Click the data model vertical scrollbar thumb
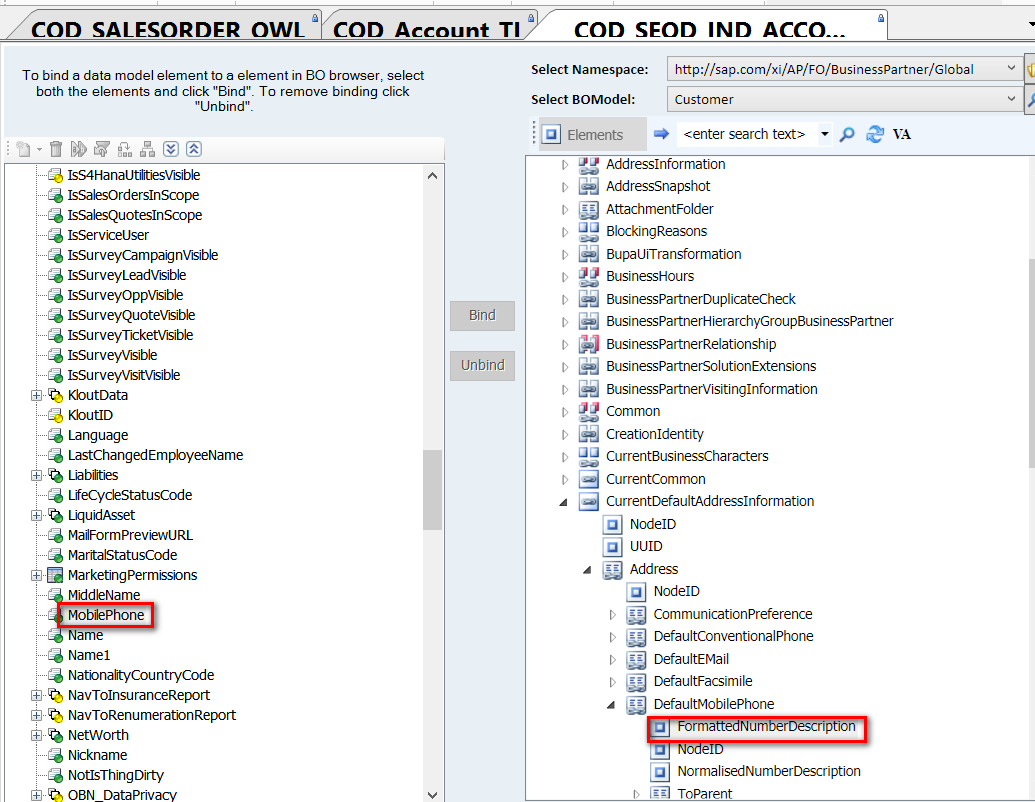 click(x=432, y=490)
